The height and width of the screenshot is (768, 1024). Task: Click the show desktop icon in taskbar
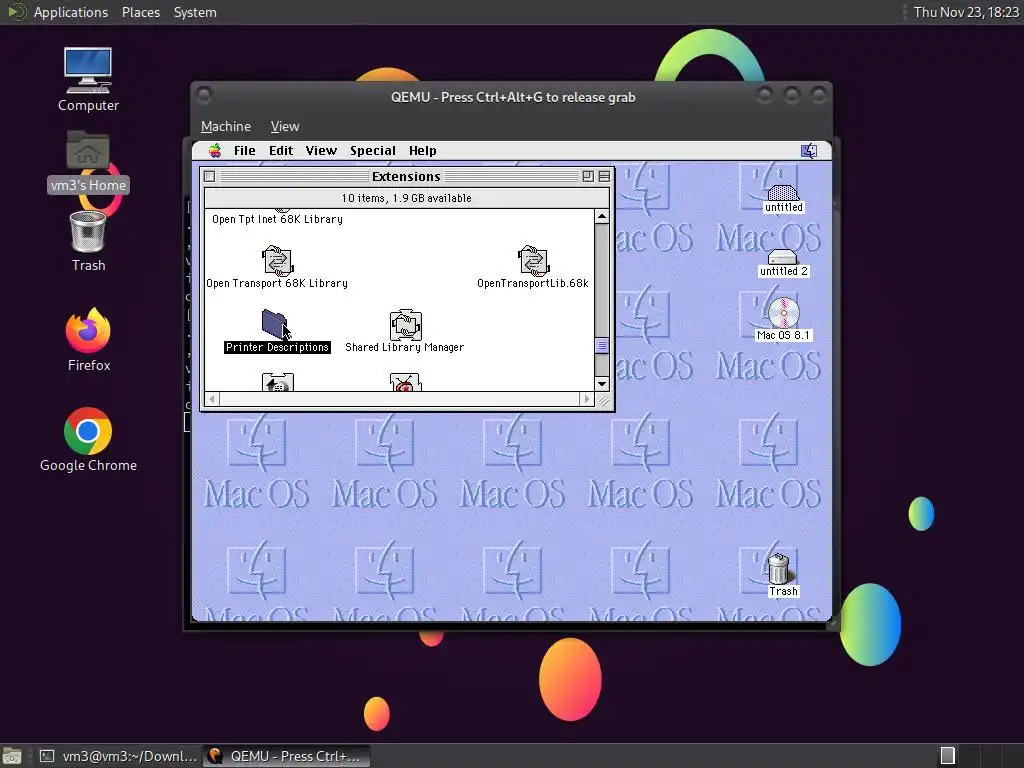point(12,756)
